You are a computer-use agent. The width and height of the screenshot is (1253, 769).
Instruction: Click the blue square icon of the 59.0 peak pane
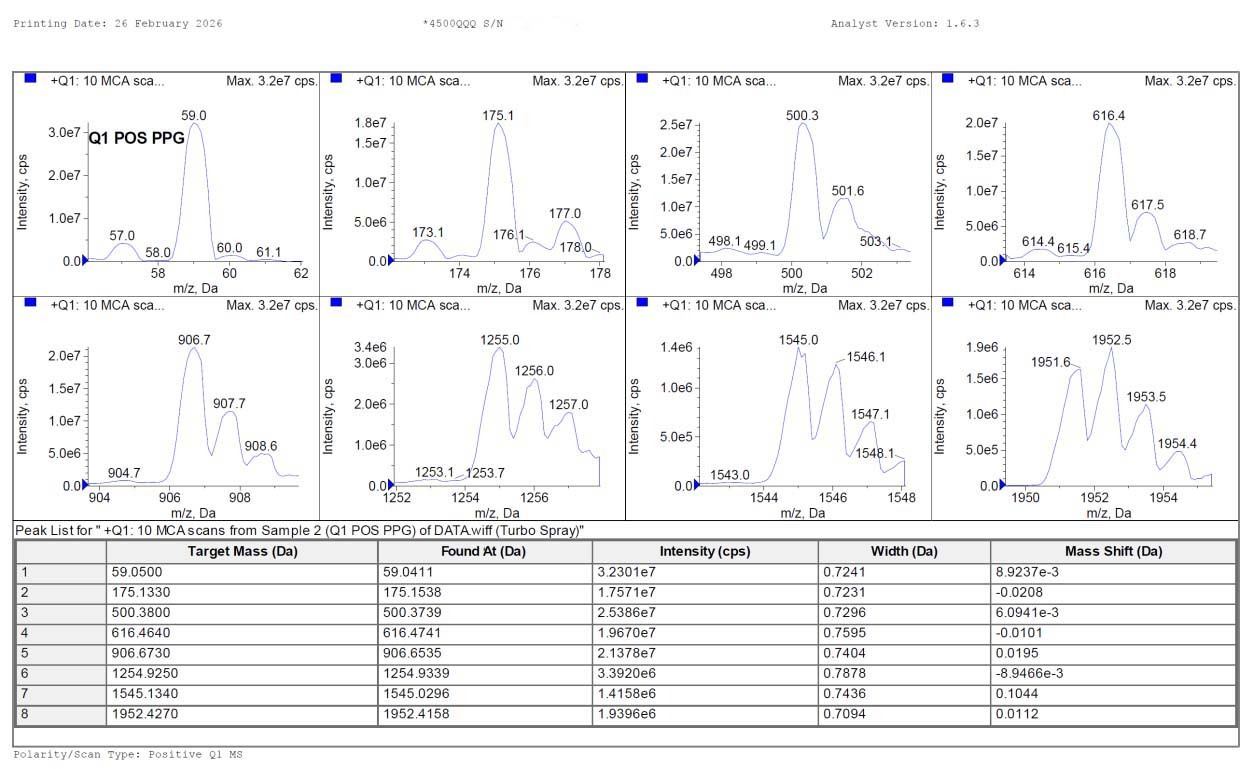31,78
